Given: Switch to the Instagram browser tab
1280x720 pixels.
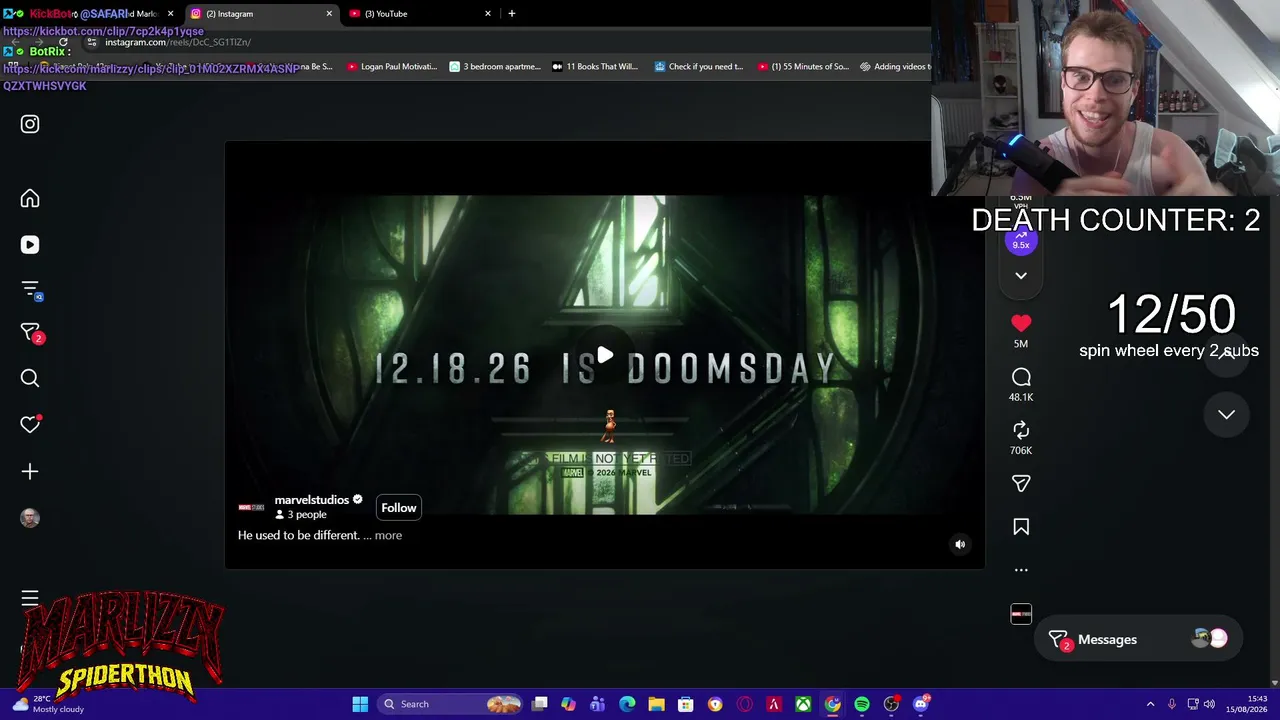Looking at the screenshot, I should 262,14.
